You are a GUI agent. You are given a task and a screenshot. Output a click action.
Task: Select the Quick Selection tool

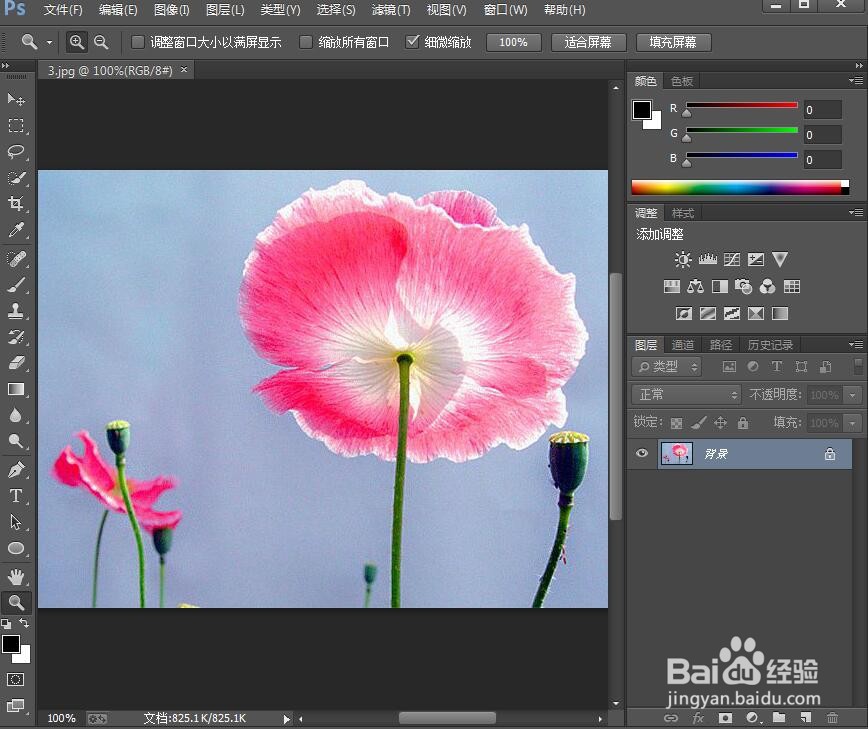pyautogui.click(x=16, y=178)
